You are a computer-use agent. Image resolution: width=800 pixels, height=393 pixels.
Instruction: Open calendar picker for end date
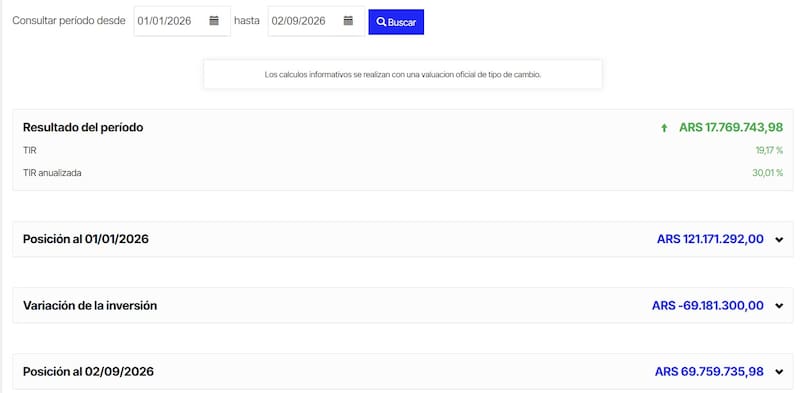click(348, 21)
